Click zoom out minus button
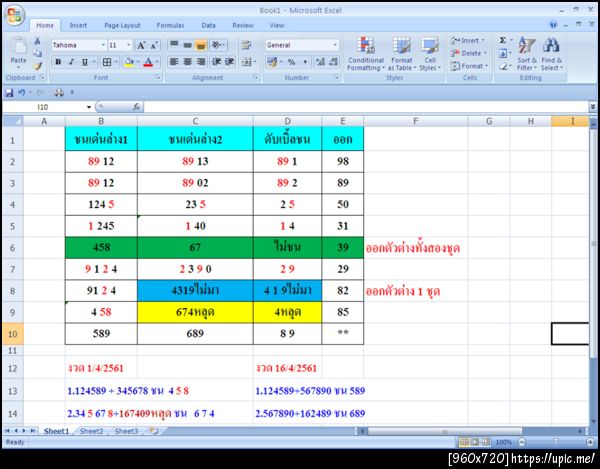This screenshot has height=469, width=600. (x=522, y=442)
